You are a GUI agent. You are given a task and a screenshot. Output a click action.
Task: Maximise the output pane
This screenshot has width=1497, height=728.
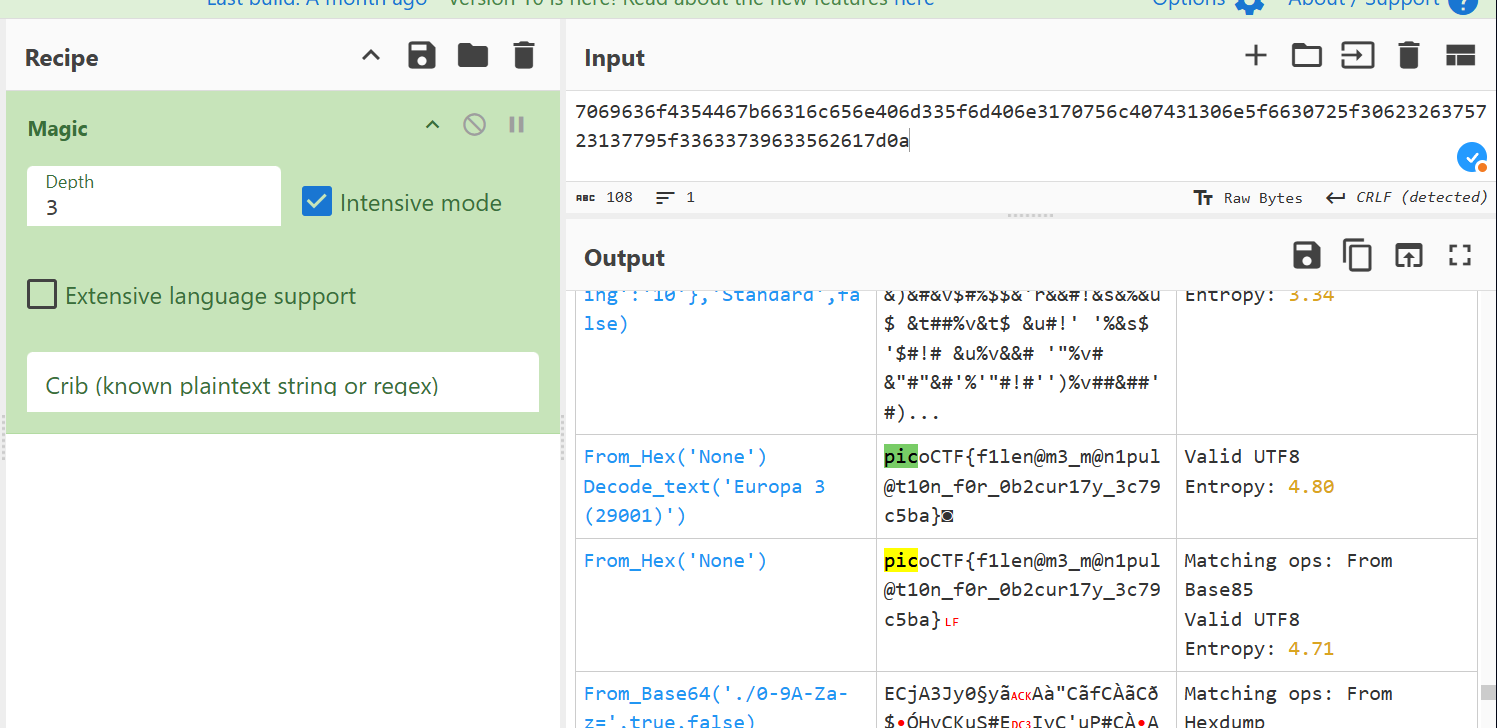[x=1460, y=256]
